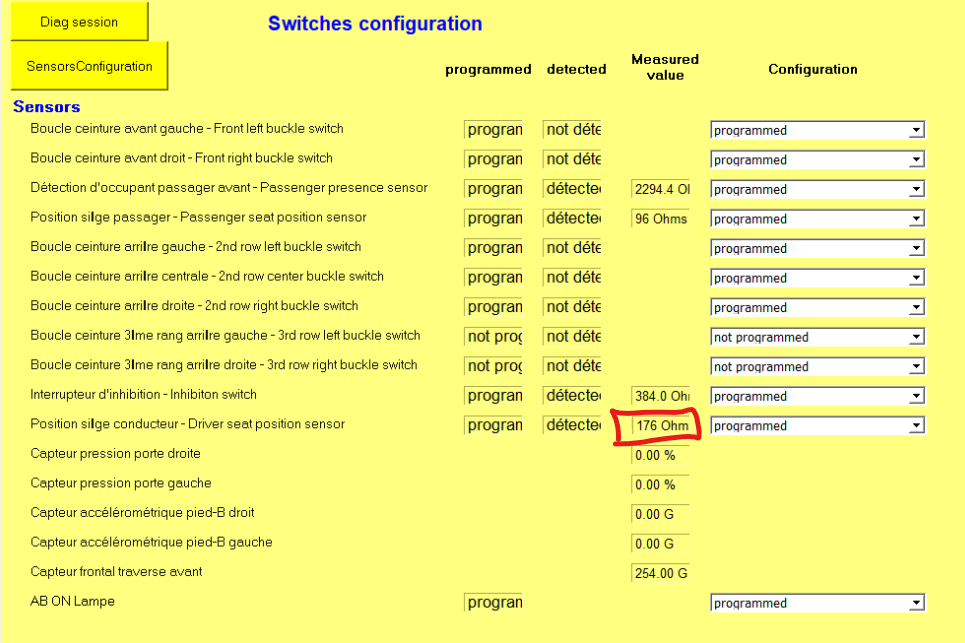This screenshot has width=965, height=643.
Task: Expand AB ON Lampe configuration dropdown
Action: tap(915, 603)
